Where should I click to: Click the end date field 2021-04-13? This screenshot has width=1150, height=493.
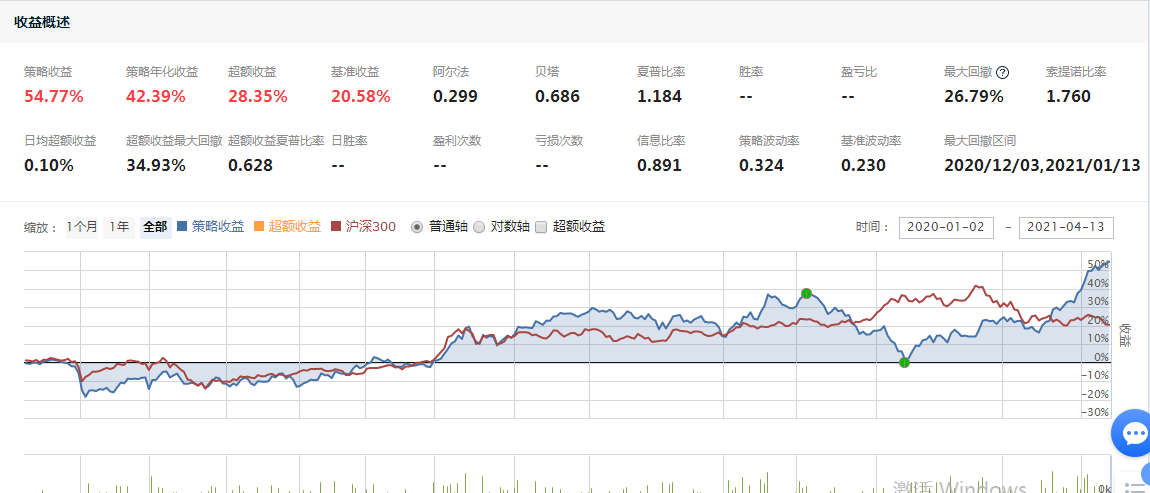(x=1066, y=227)
